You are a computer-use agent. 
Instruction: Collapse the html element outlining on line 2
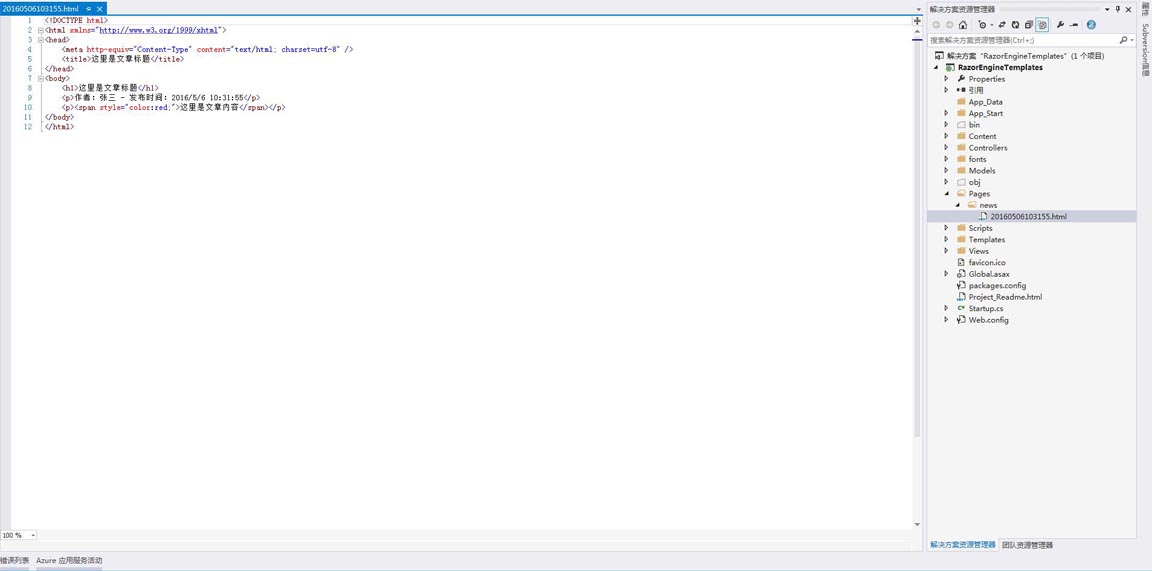[40, 30]
